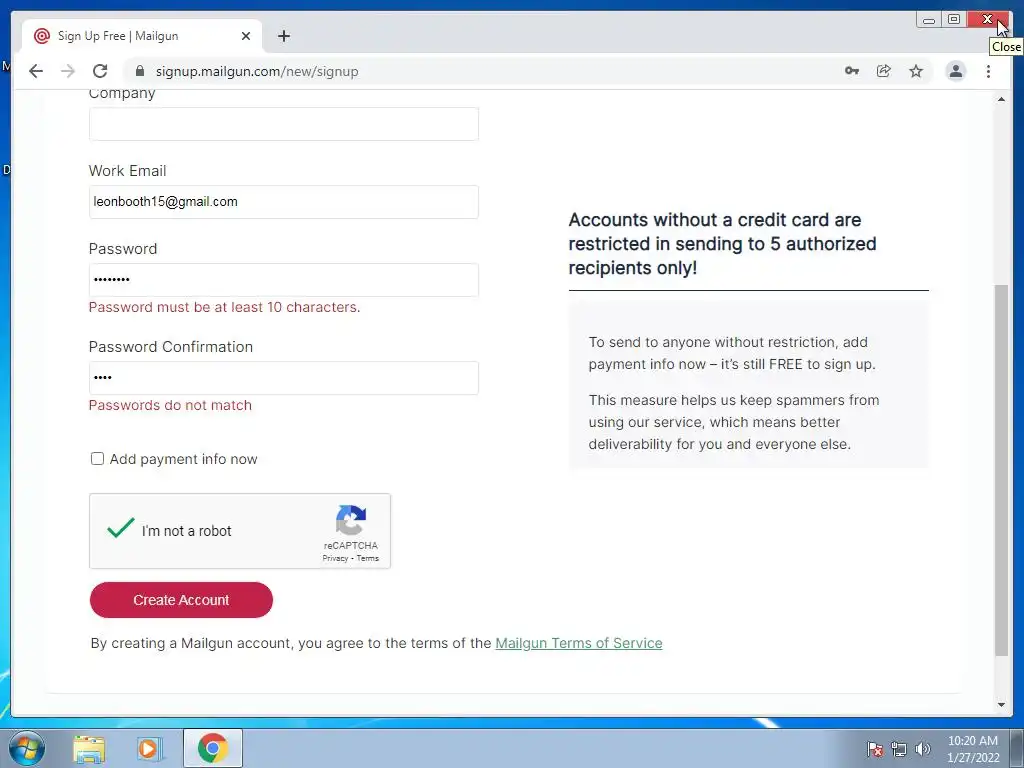Click the browser forward arrow

point(68,71)
